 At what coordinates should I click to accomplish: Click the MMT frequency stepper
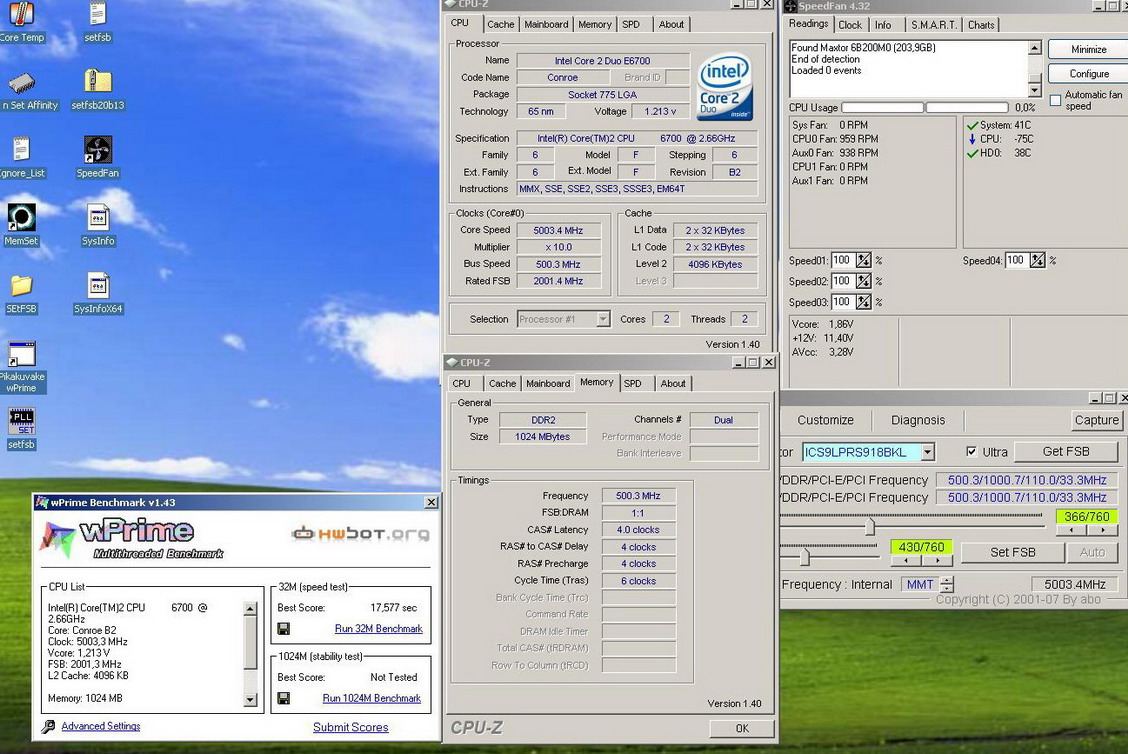(947, 584)
